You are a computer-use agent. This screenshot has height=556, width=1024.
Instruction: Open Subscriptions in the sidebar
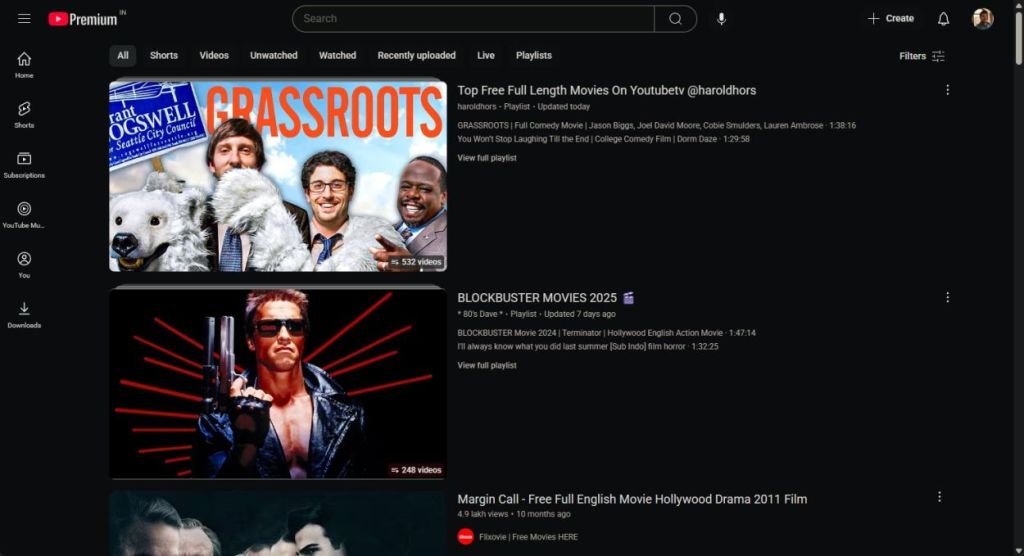coord(24,165)
